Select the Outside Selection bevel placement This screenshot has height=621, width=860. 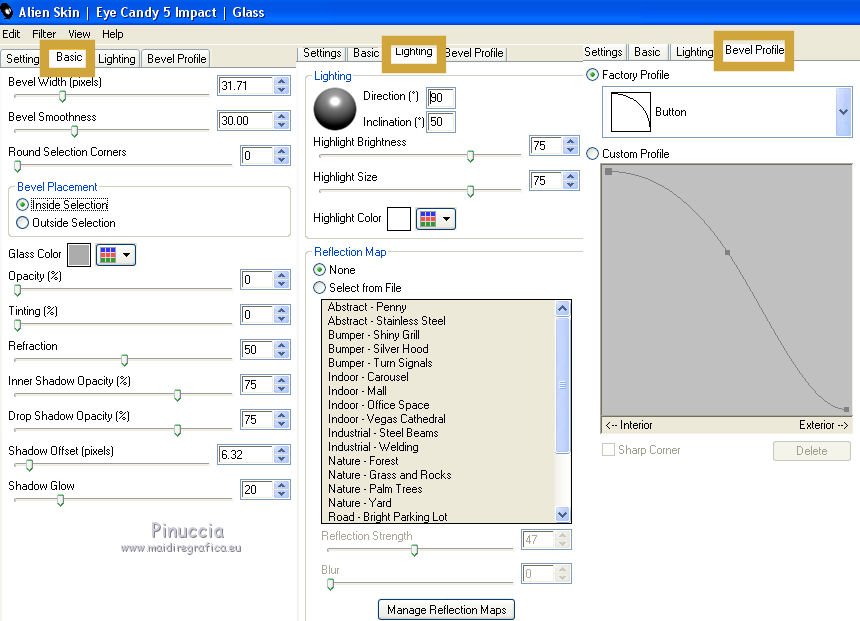23,223
